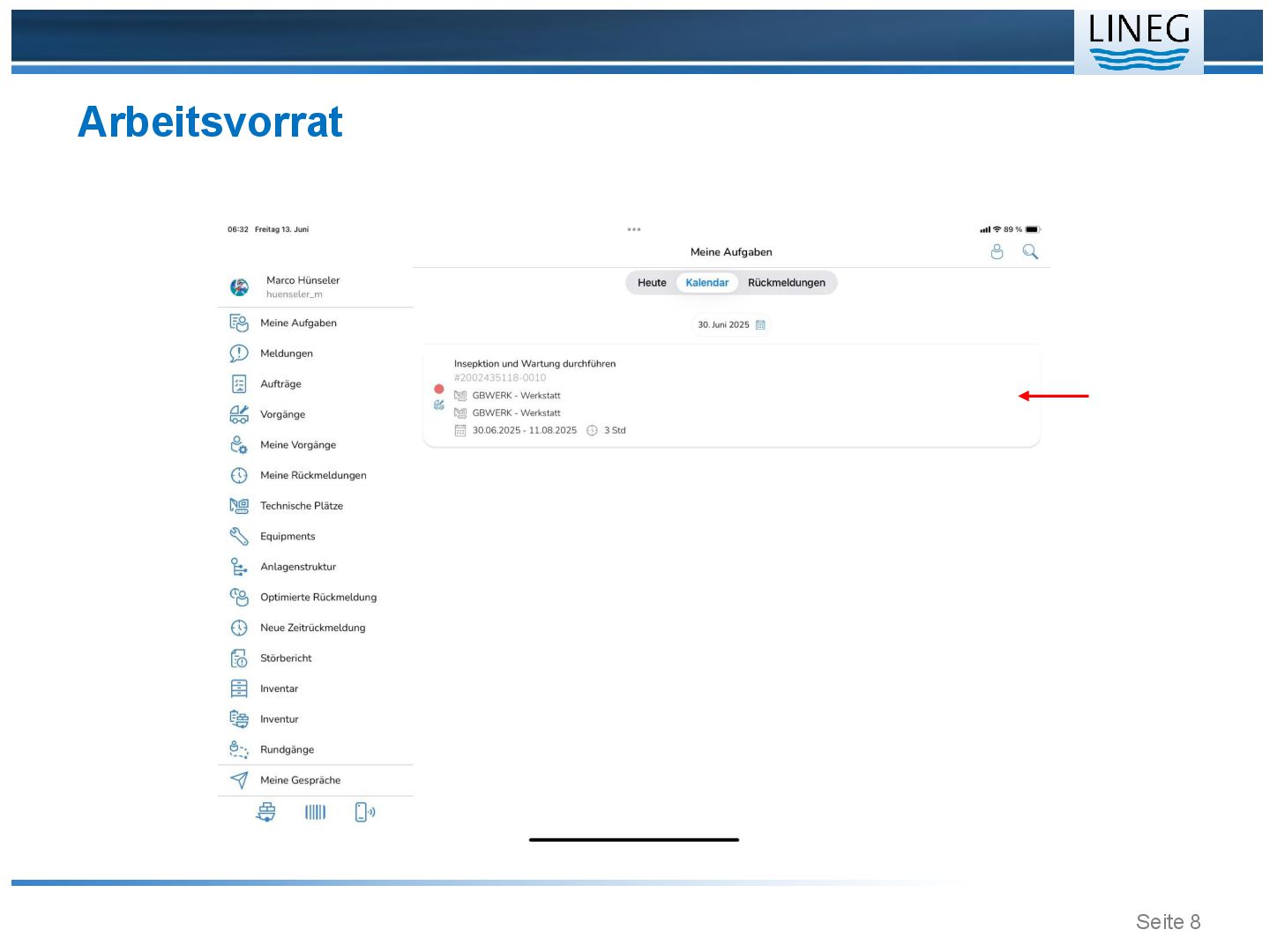Click the user icon in header
Image resolution: width=1270 pixels, height=952 pixels.
tap(997, 252)
